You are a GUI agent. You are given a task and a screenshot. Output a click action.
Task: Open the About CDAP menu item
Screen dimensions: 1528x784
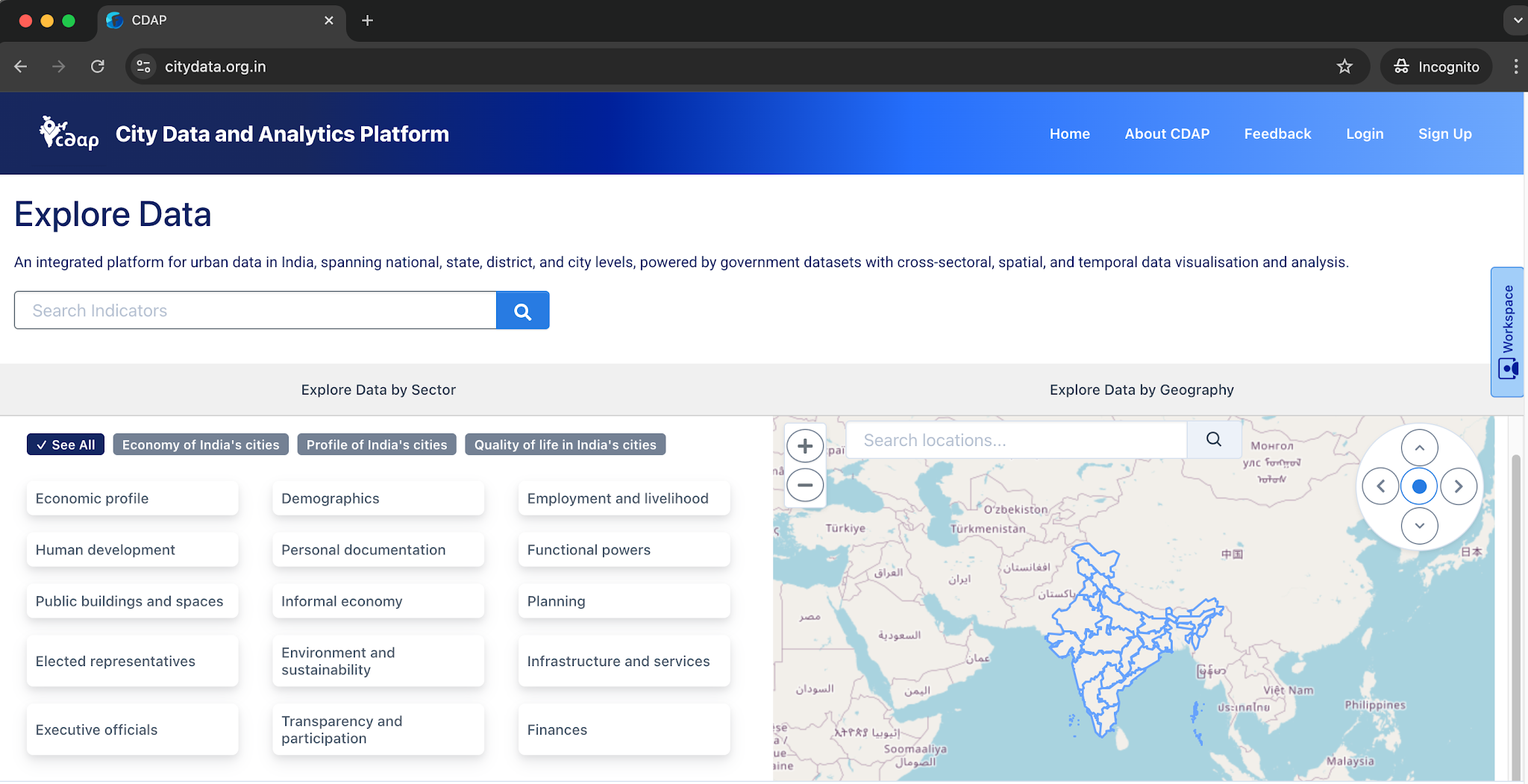point(1167,134)
